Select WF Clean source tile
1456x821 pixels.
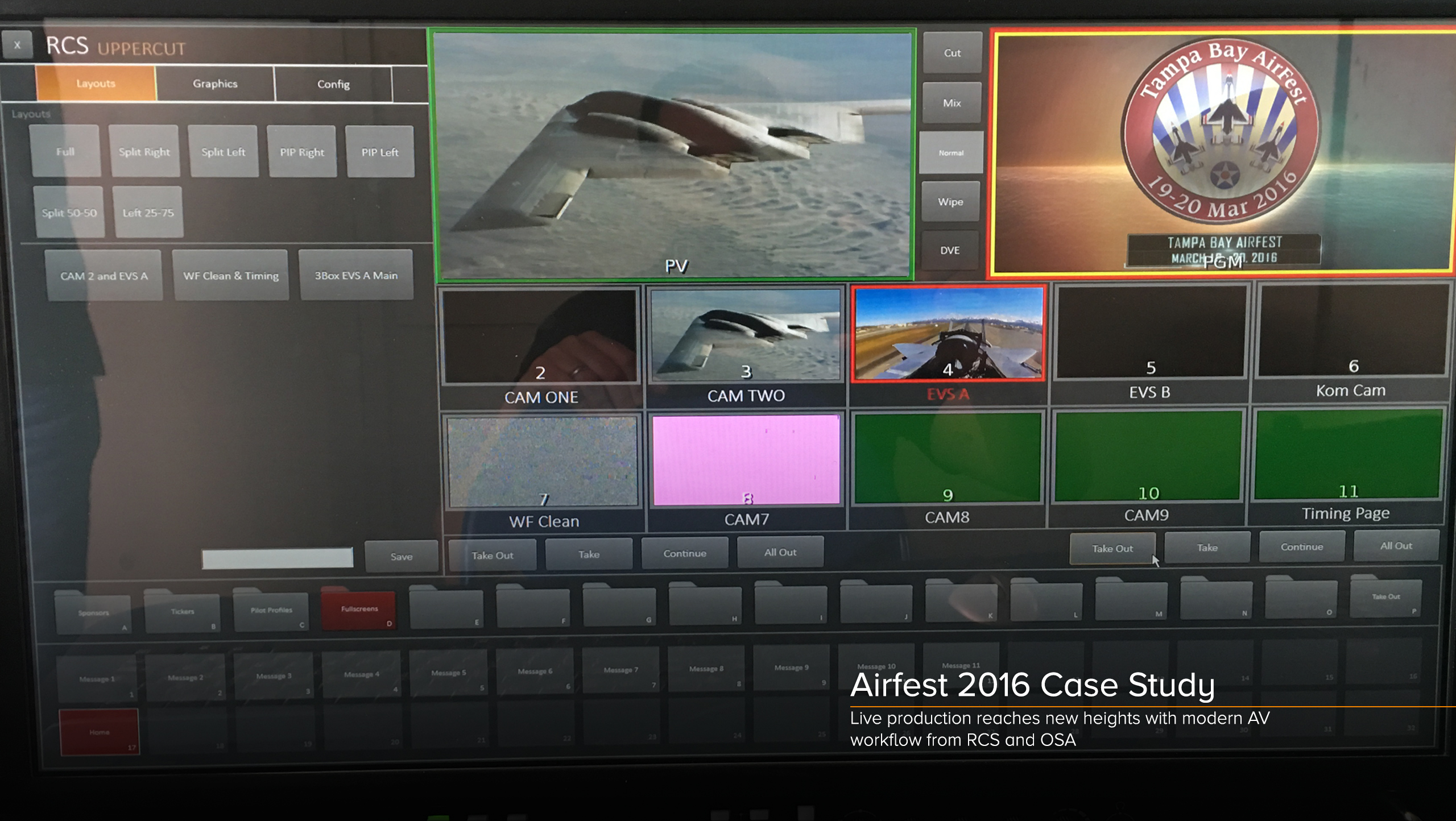(543, 472)
